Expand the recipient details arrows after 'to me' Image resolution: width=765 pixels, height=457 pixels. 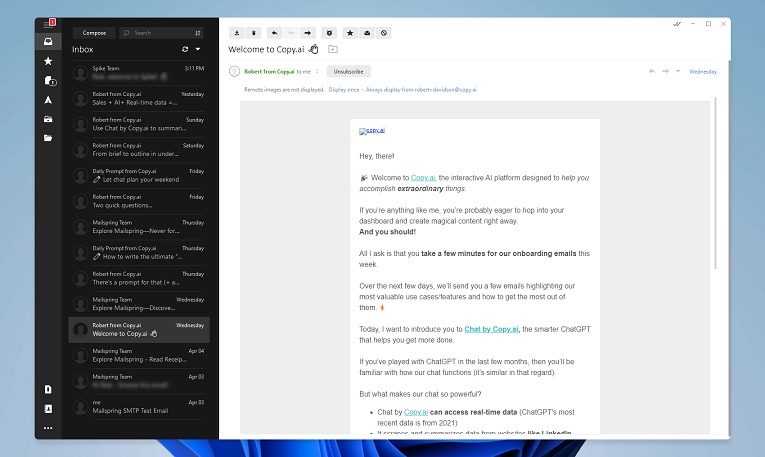click(x=317, y=71)
